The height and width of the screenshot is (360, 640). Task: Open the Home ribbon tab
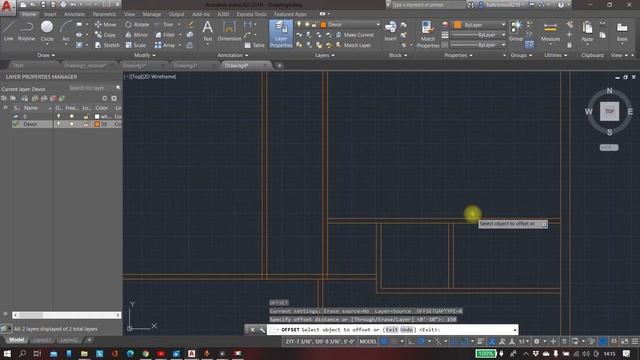(29, 14)
